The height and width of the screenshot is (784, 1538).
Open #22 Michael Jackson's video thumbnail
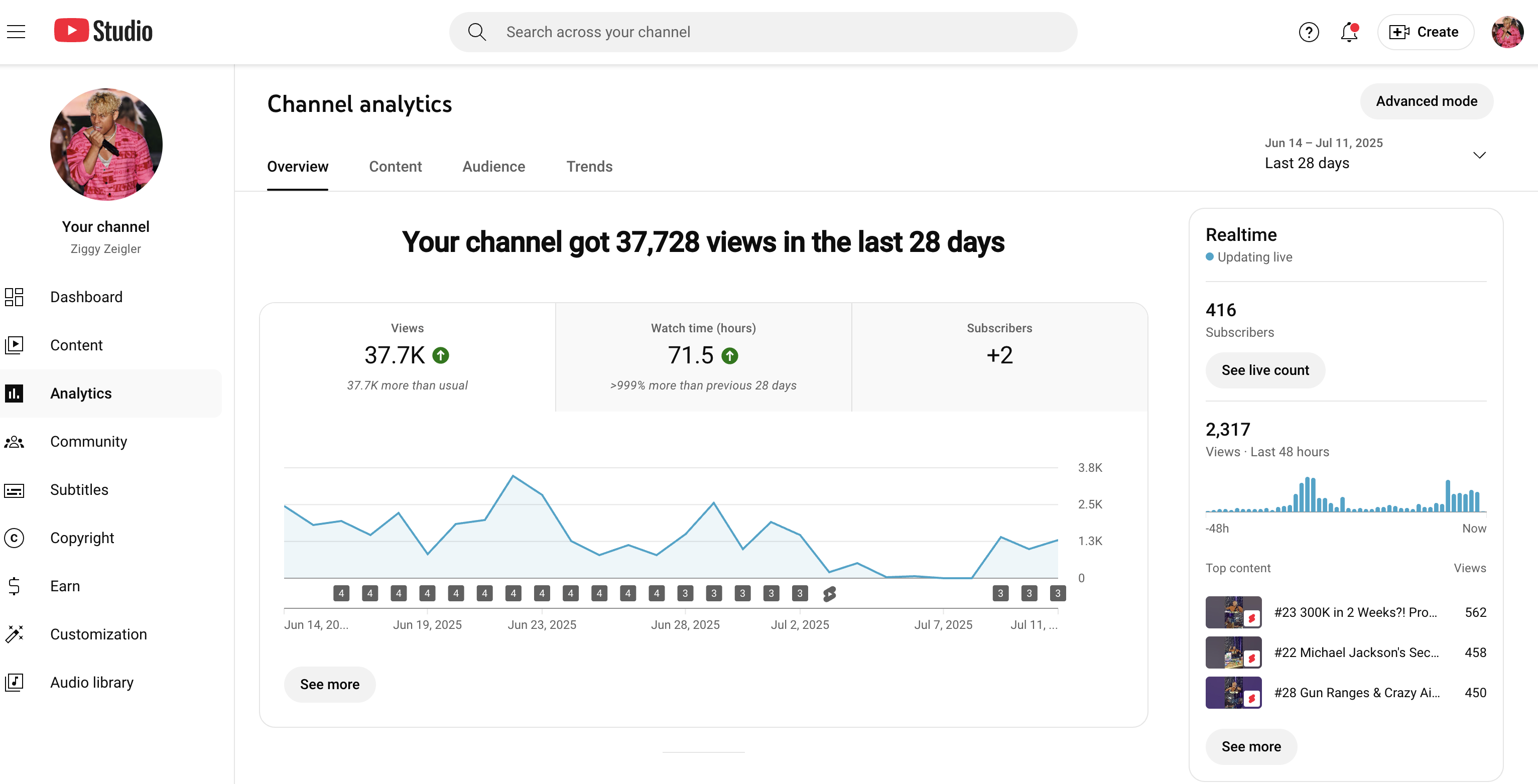(x=1233, y=652)
